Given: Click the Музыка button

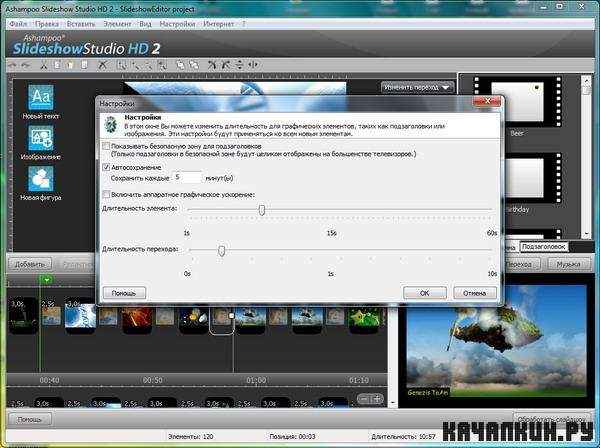Looking at the screenshot, I should pos(568,264).
